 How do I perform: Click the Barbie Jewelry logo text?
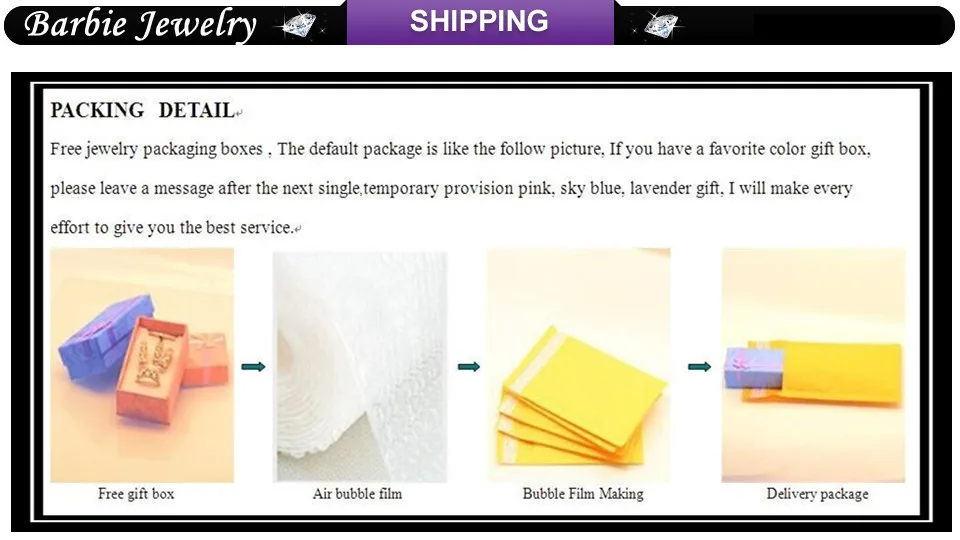point(140,25)
